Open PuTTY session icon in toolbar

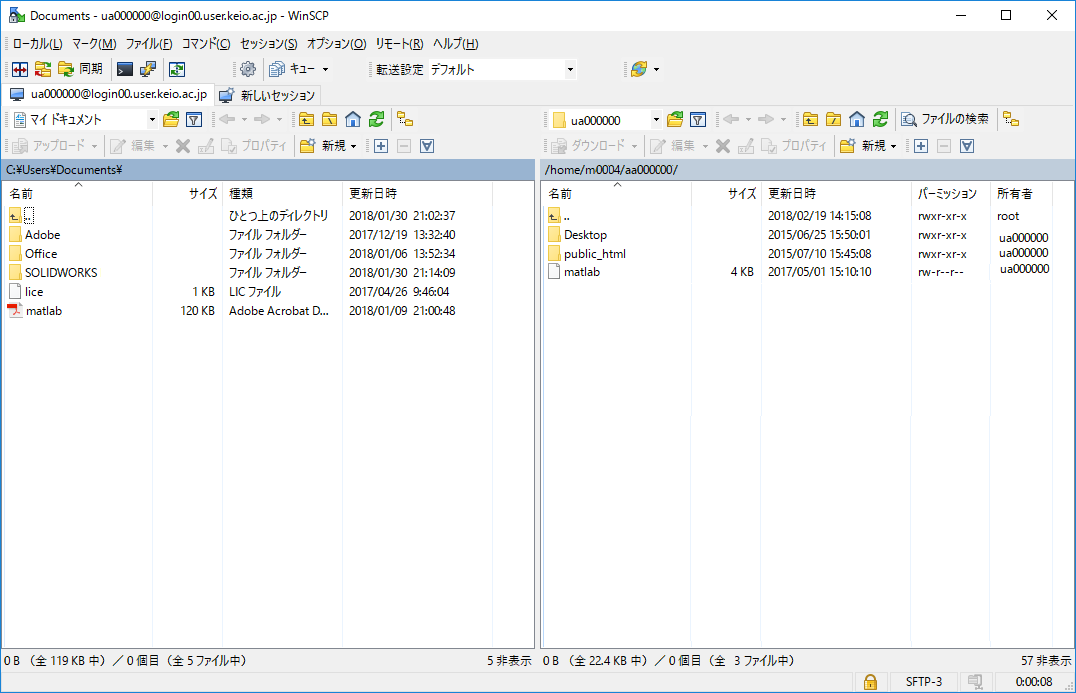click(x=148, y=69)
